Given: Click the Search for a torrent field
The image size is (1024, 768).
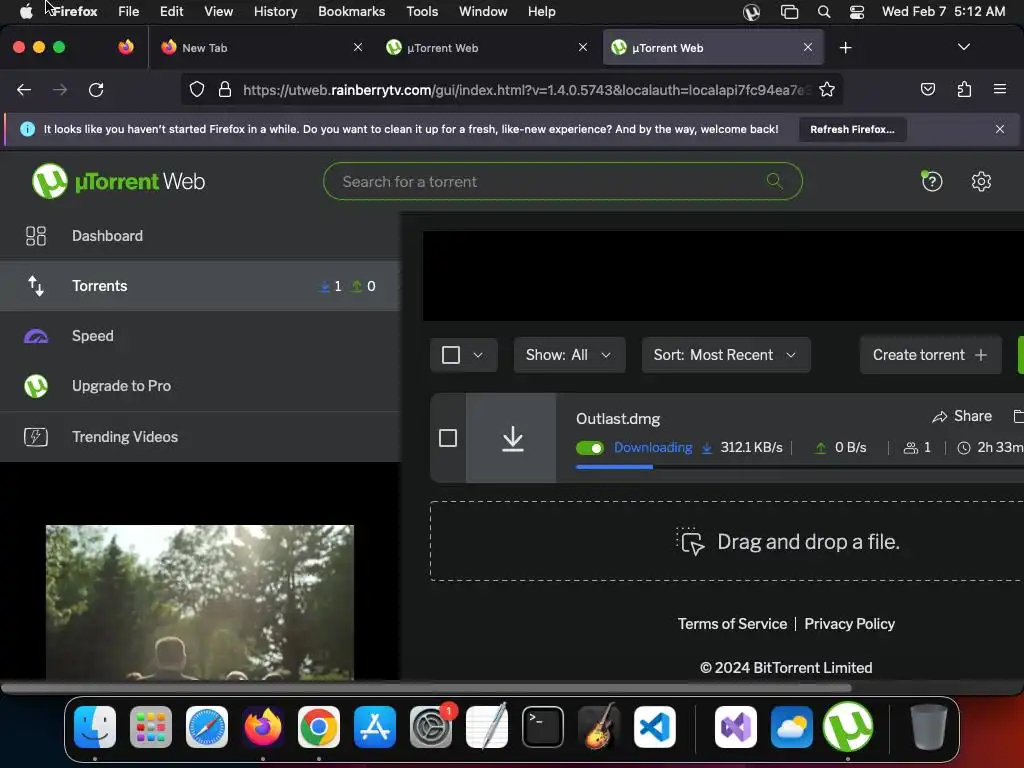Looking at the screenshot, I should coord(562,182).
